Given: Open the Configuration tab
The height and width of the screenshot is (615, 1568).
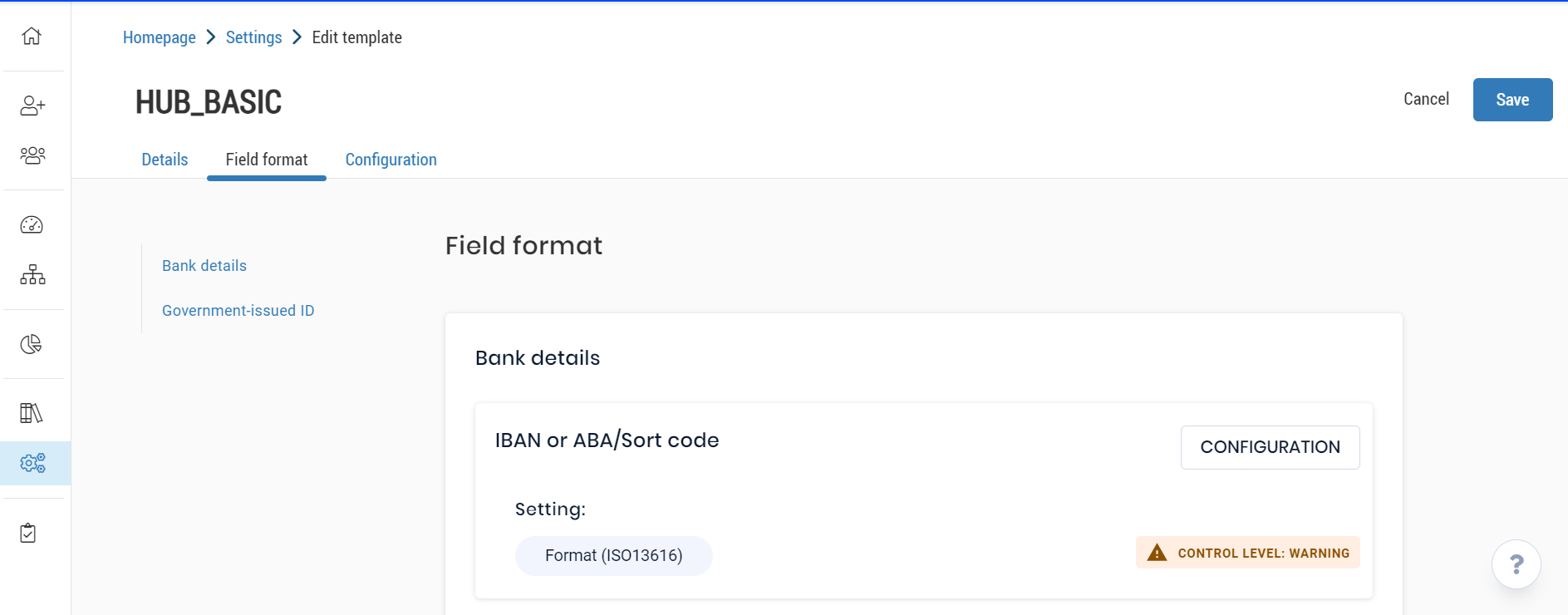Looking at the screenshot, I should [391, 160].
